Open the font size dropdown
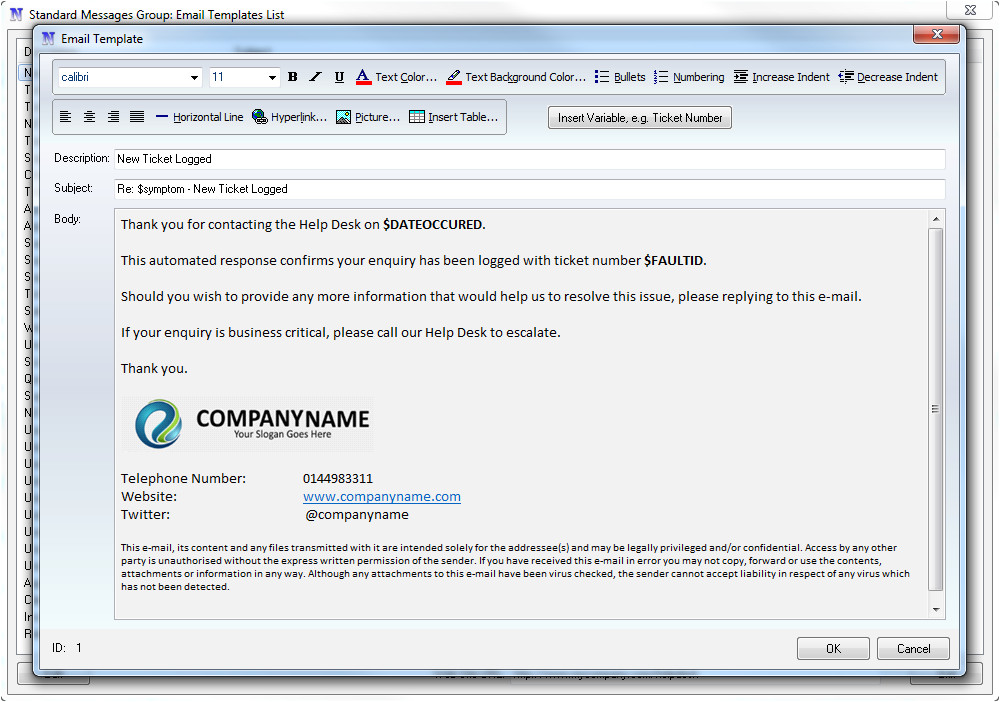1000x702 pixels. (x=272, y=78)
